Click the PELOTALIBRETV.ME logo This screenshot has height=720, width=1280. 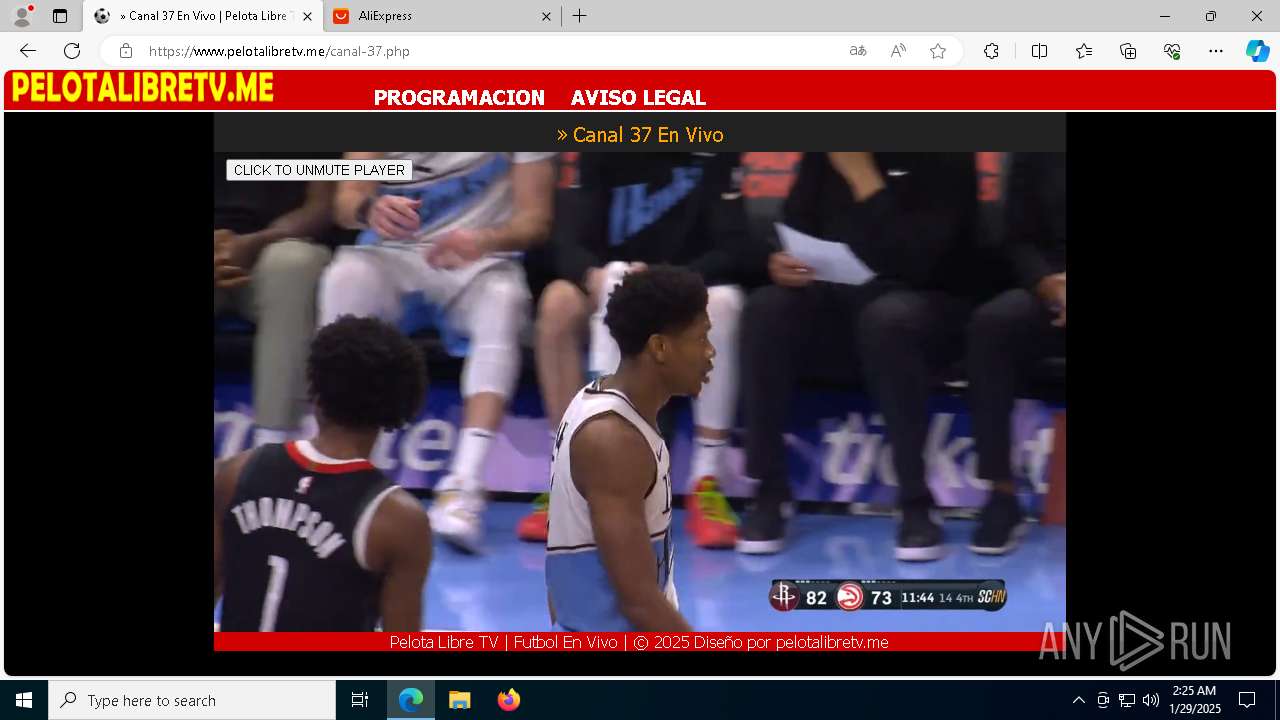point(143,88)
